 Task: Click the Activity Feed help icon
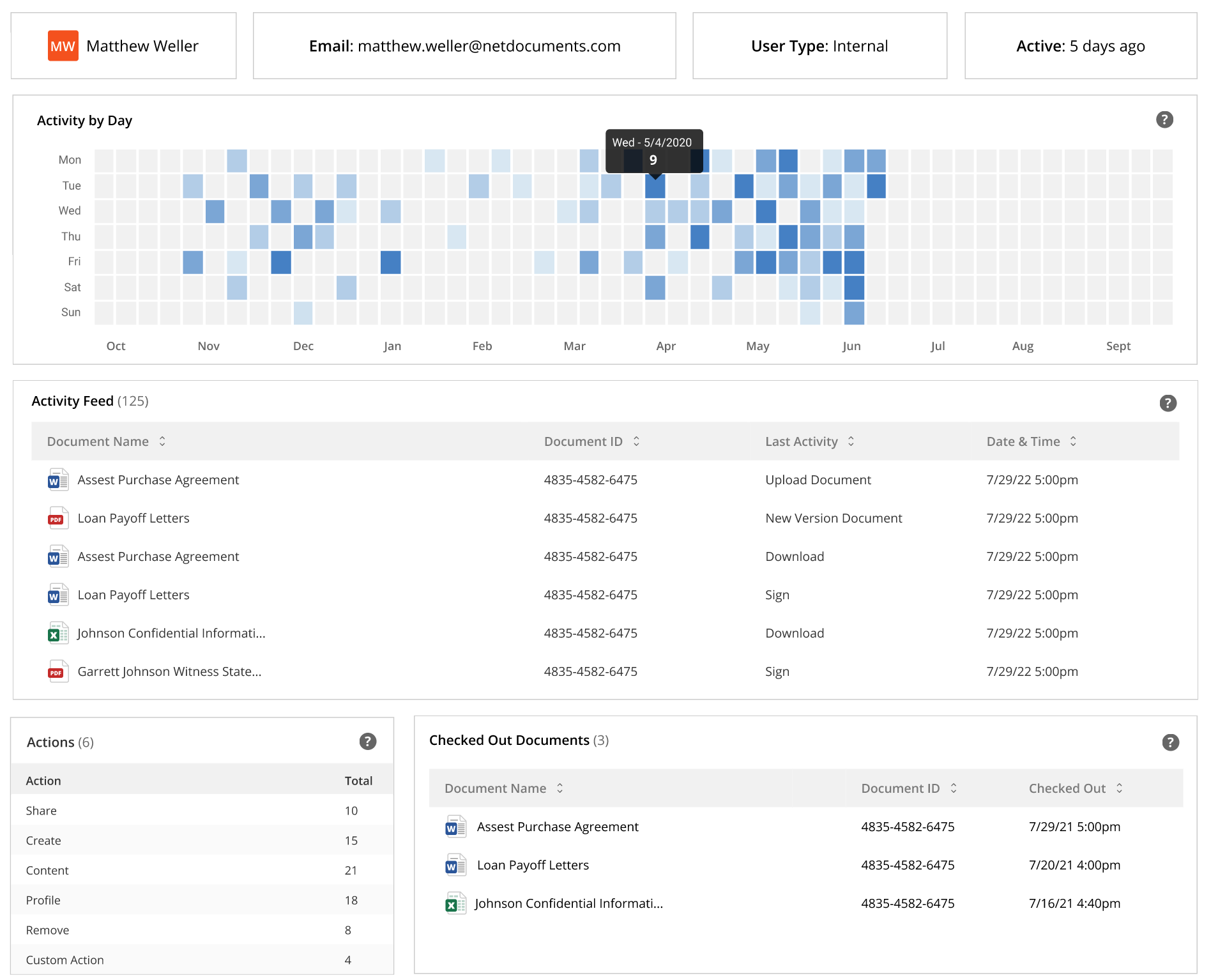(x=1168, y=403)
